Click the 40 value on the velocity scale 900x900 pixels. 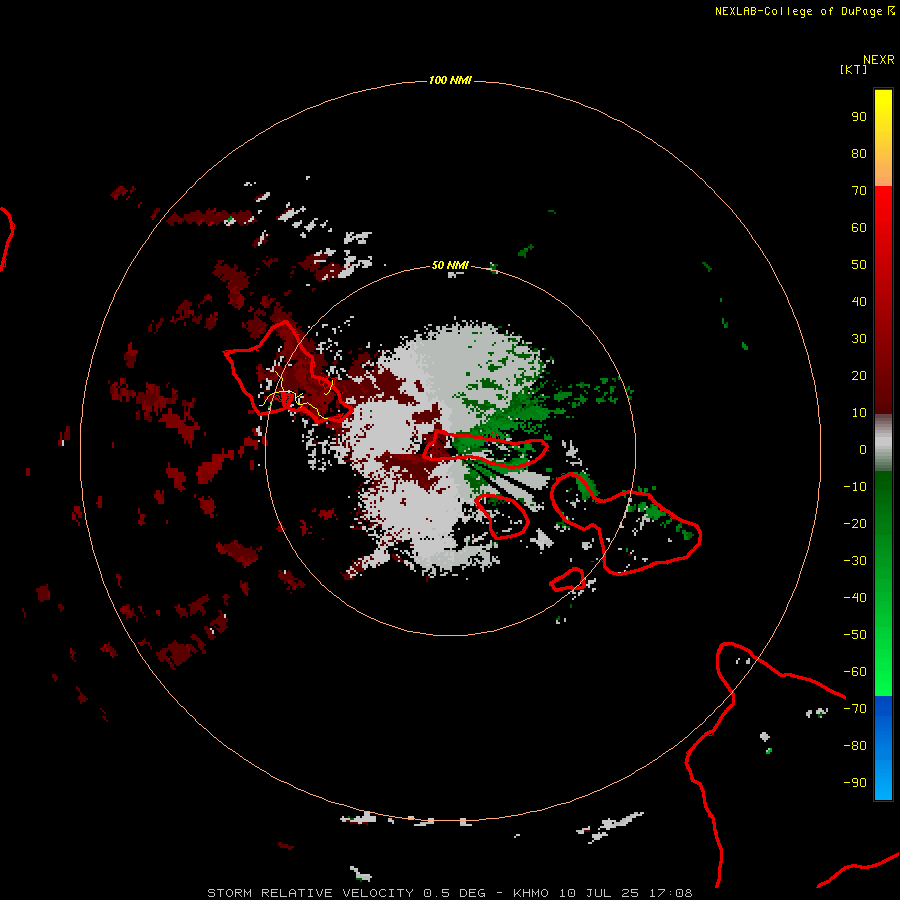coord(859,301)
